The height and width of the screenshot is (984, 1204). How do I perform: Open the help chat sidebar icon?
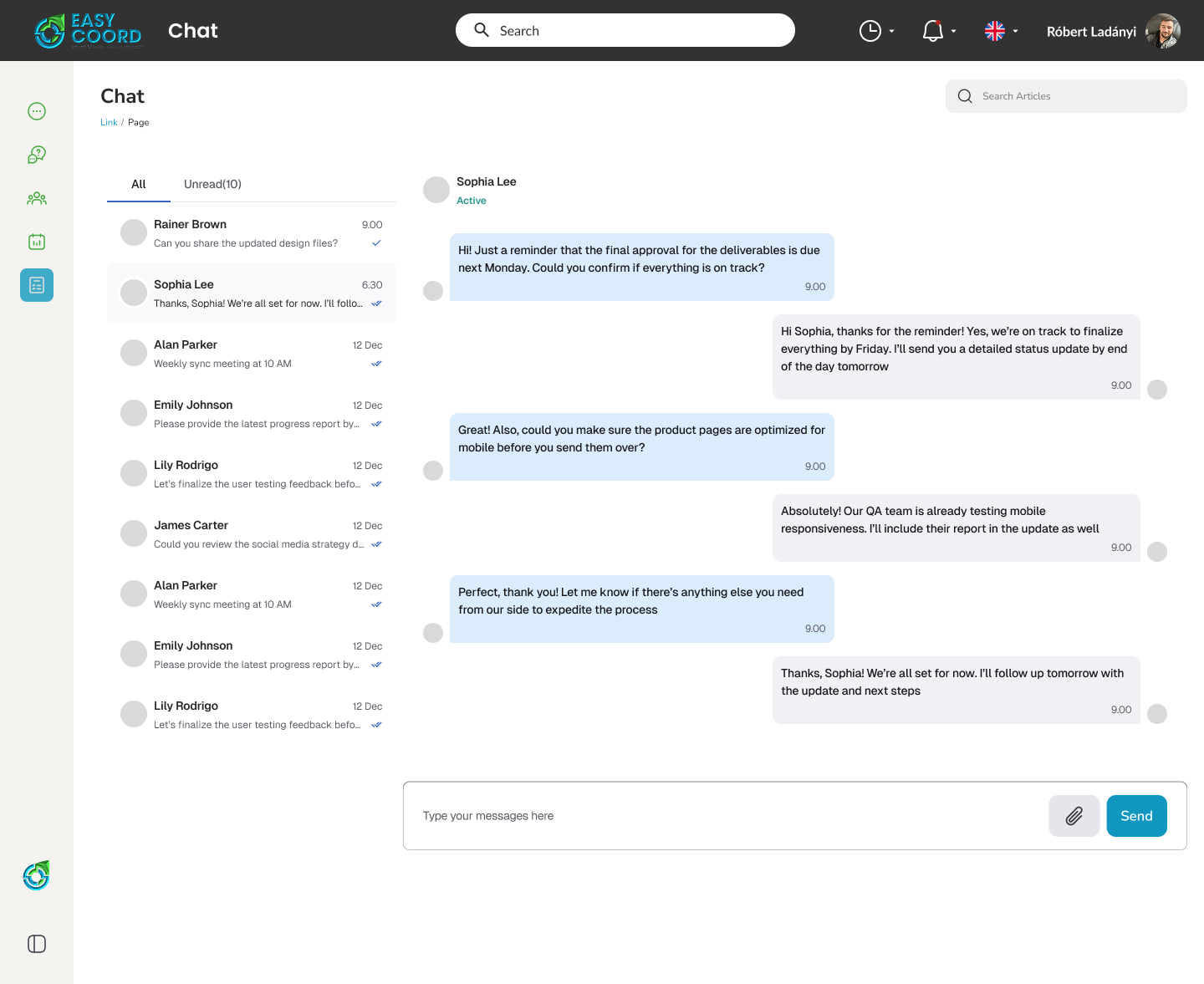37,155
